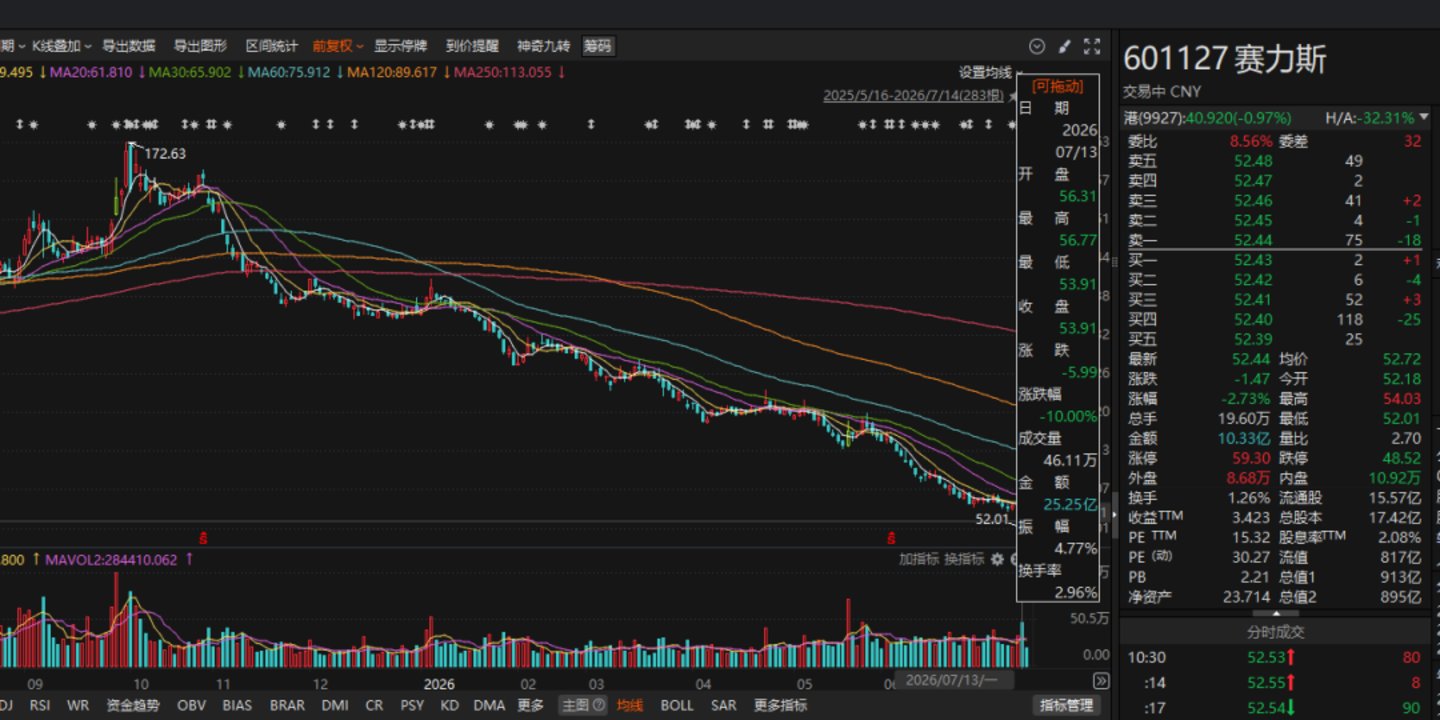Viewport: 1440px width, 720px height.
Task: Open 更多 sub-indicator list
Action: click(531, 705)
